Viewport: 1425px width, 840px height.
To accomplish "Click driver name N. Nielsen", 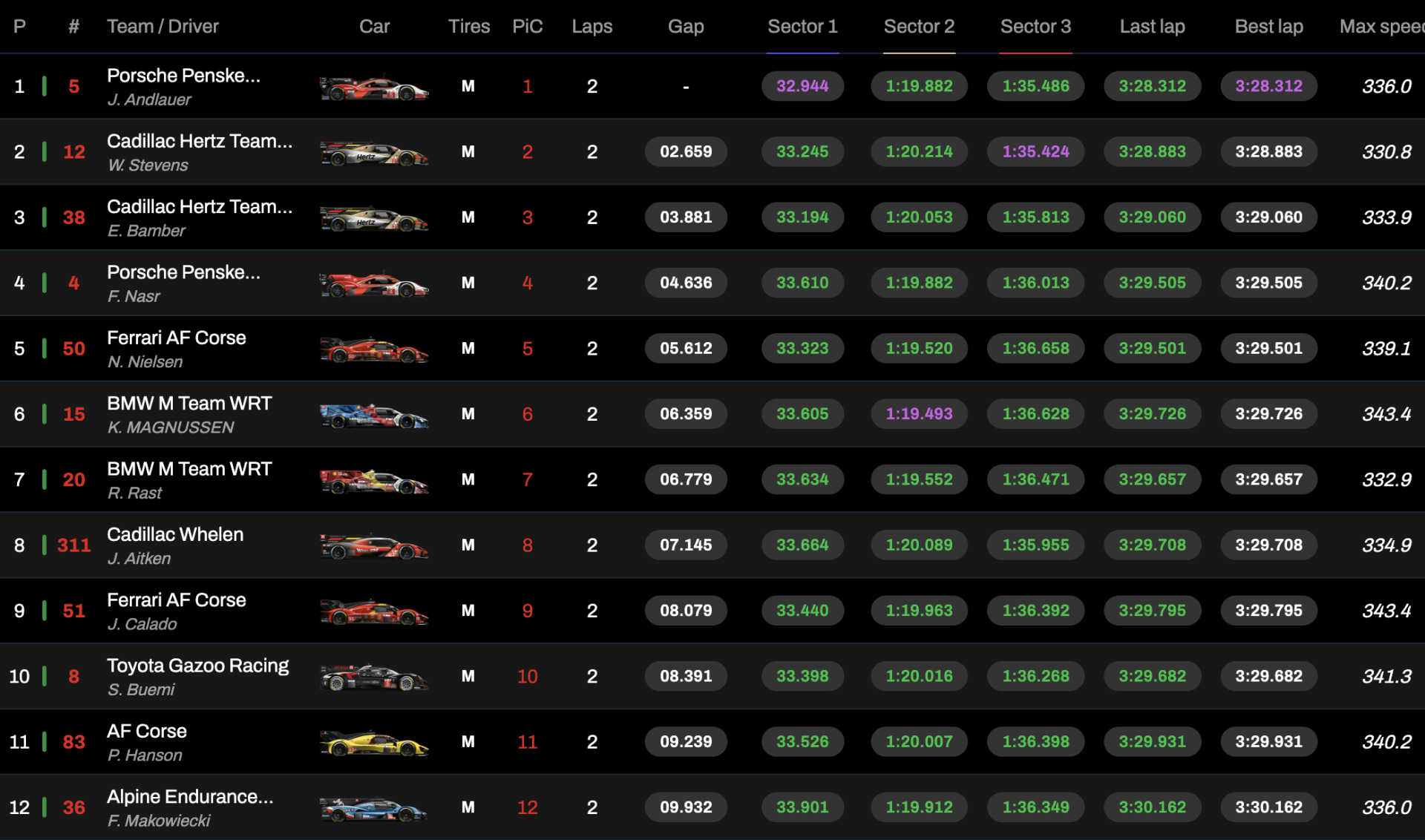I will pyautogui.click(x=145, y=361).
